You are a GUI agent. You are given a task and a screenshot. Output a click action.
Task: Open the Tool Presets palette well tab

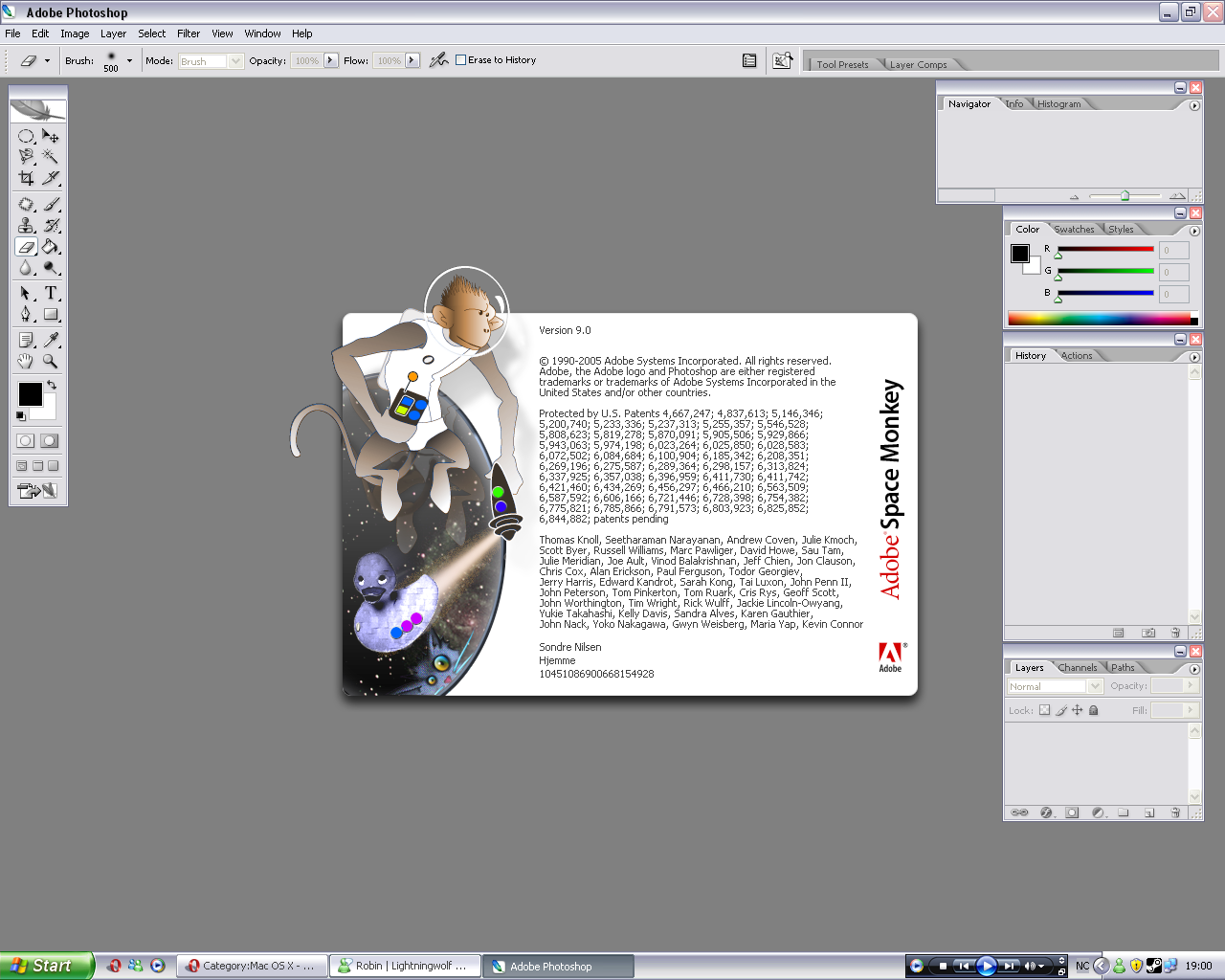(x=842, y=64)
